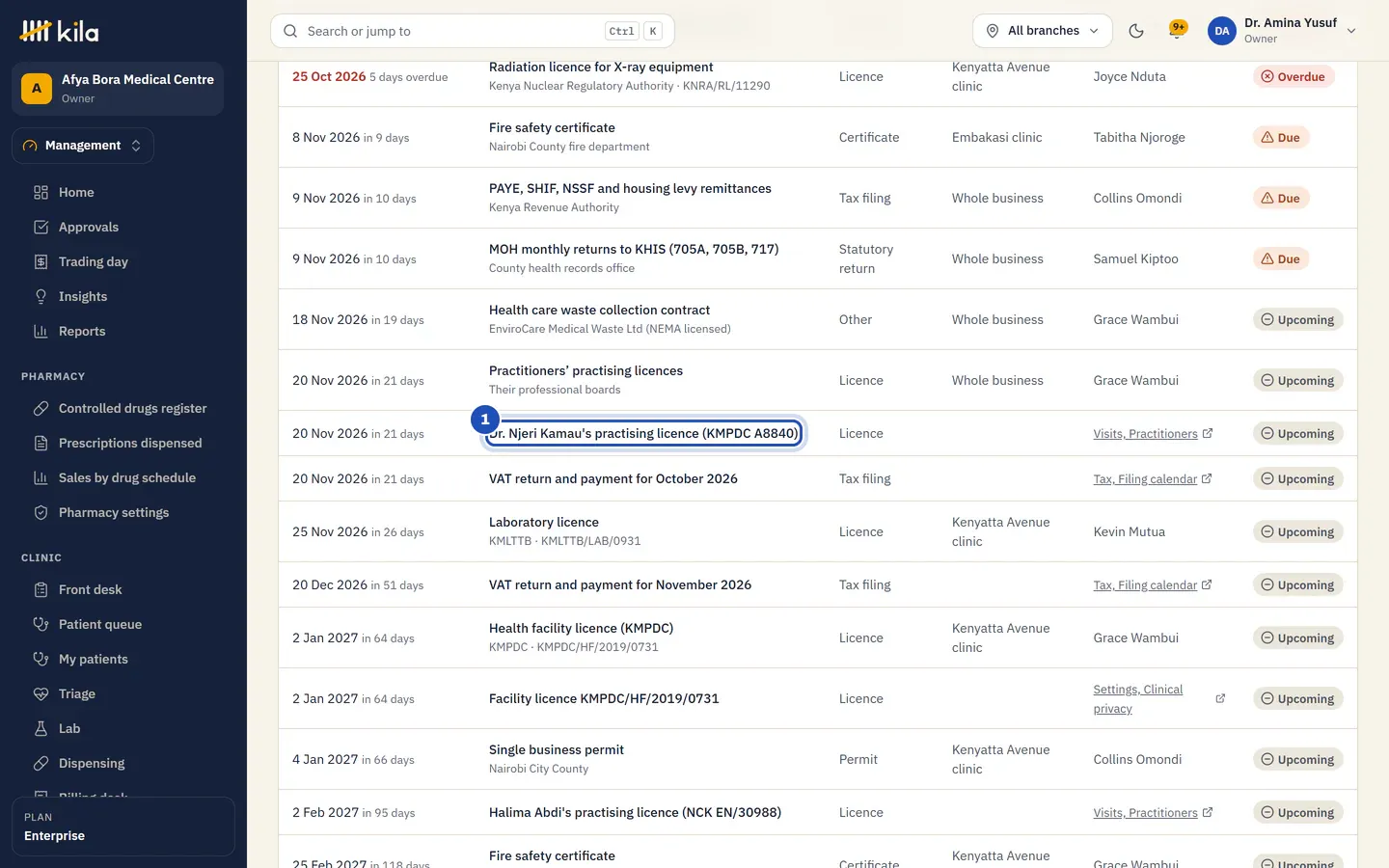
Task: Click Due badge for Fire safety certificate
Action: (1280, 138)
